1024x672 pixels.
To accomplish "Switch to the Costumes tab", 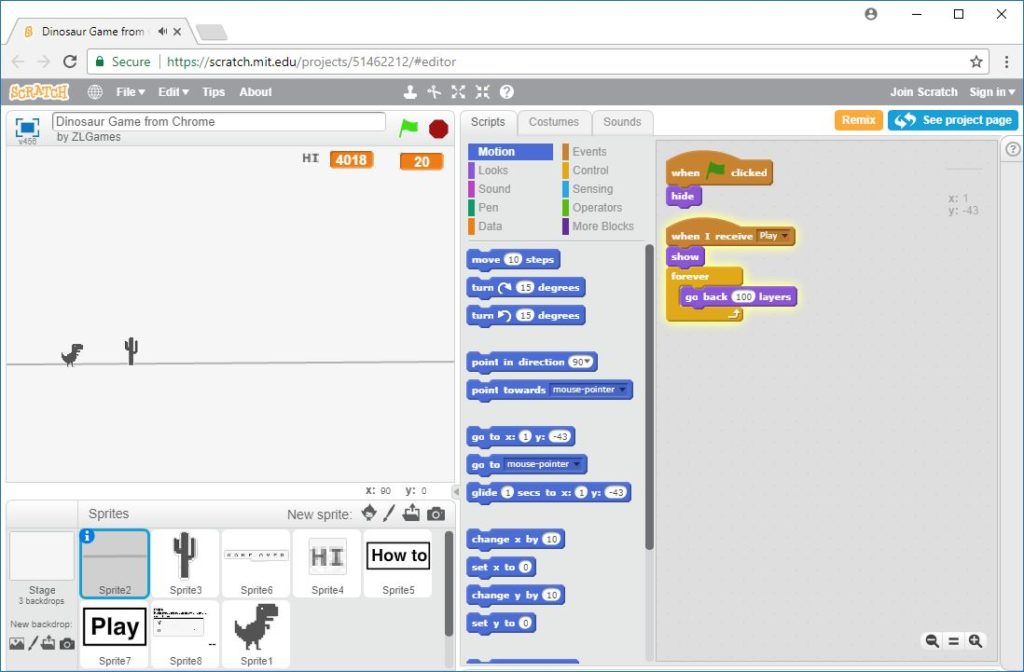I will 554,122.
